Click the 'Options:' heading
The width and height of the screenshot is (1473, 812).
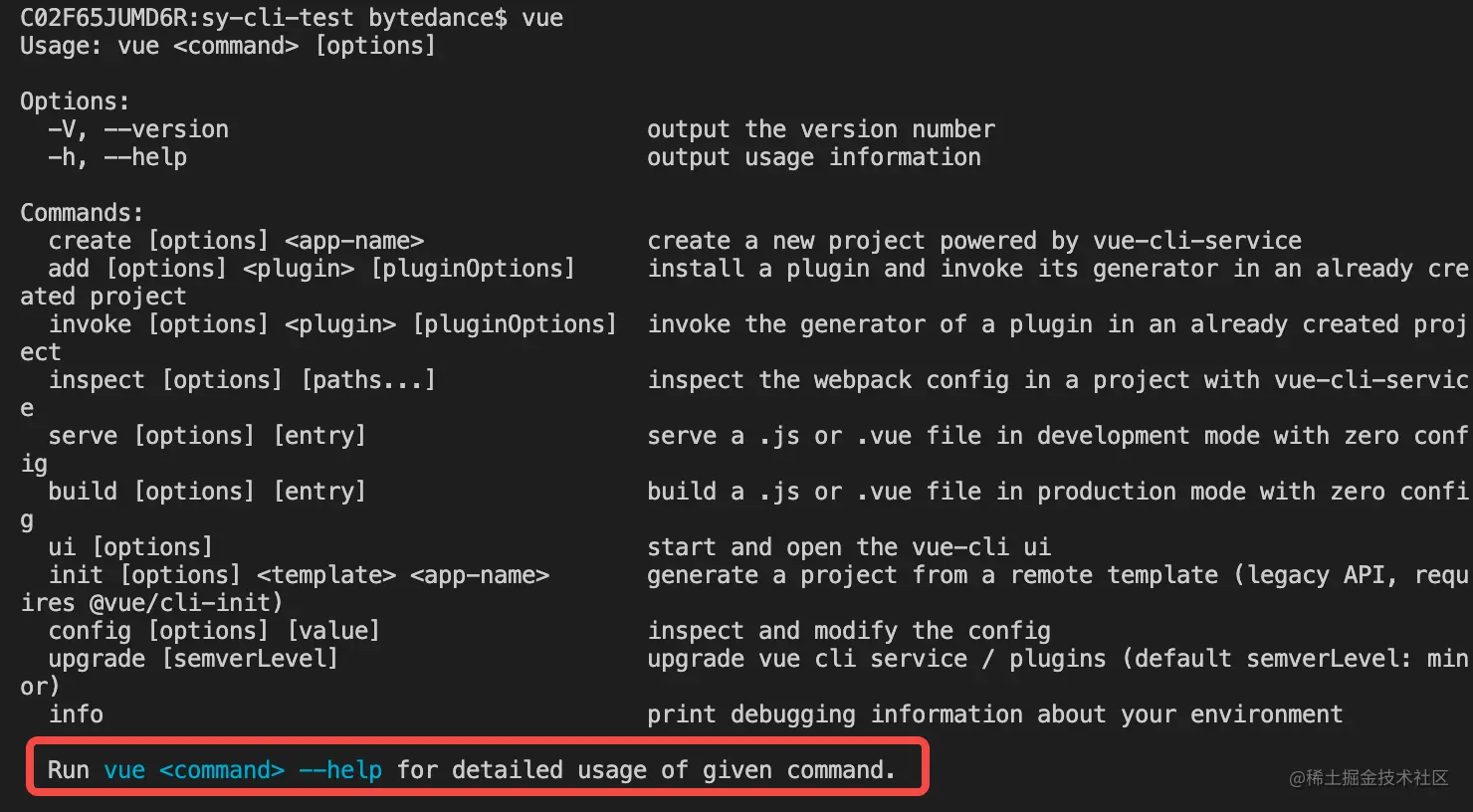75,101
